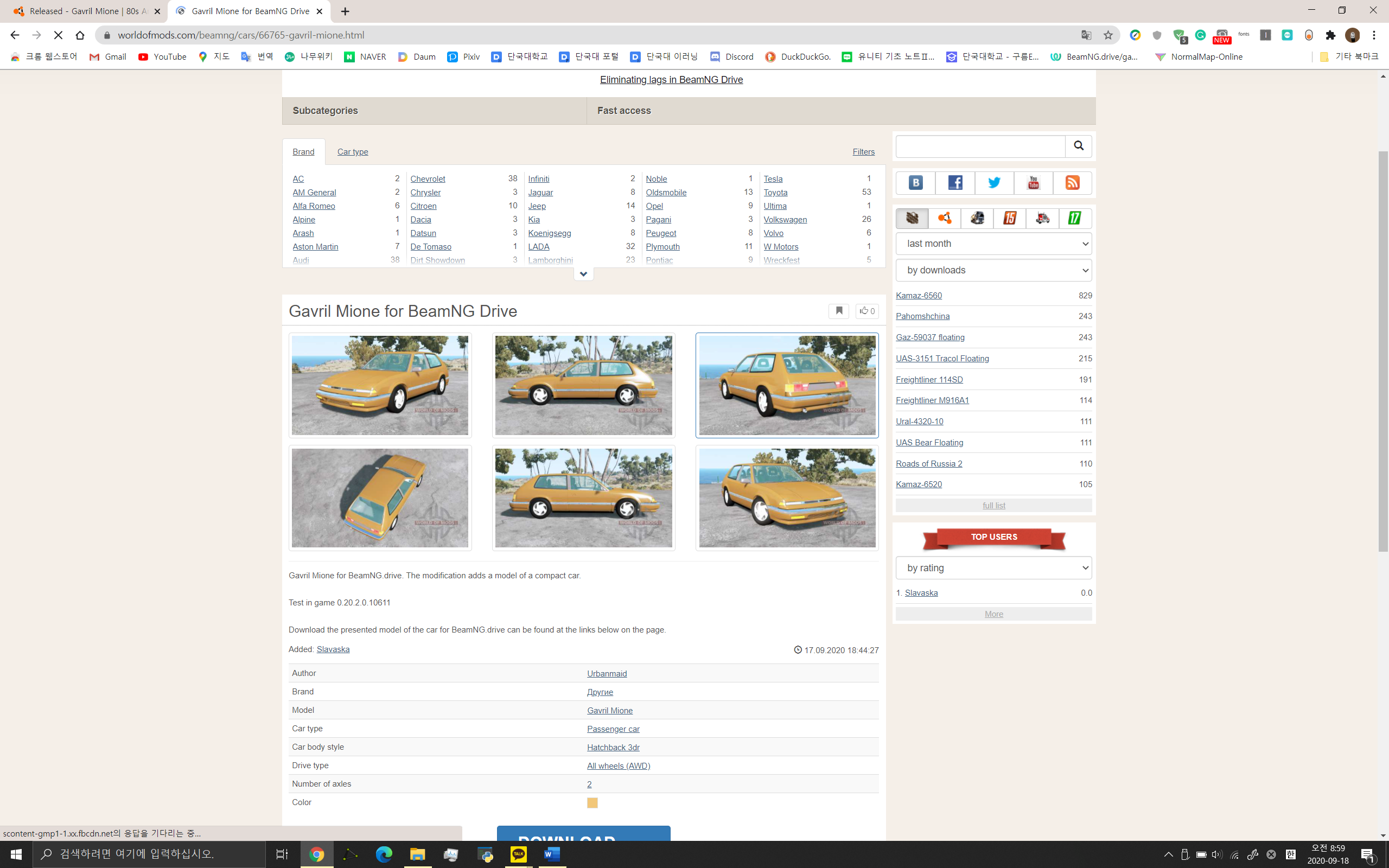Open File Explorer from taskbar
Image resolution: width=1389 pixels, height=868 pixels.
[417, 854]
